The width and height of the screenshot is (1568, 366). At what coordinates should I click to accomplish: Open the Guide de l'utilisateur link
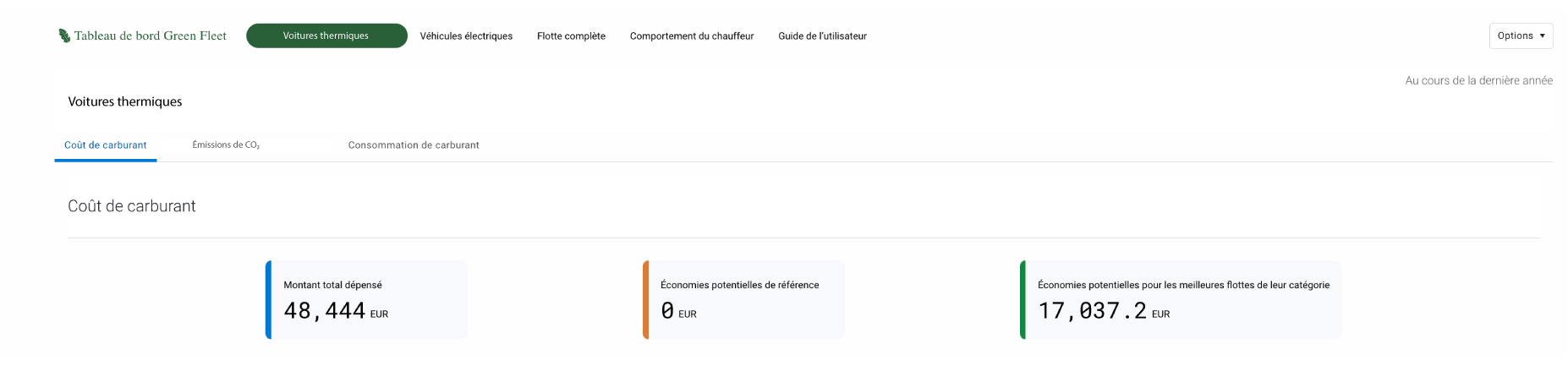coord(822,36)
